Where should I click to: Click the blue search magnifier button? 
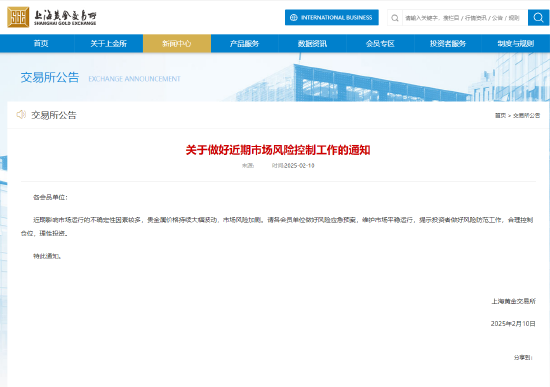(x=538, y=17)
